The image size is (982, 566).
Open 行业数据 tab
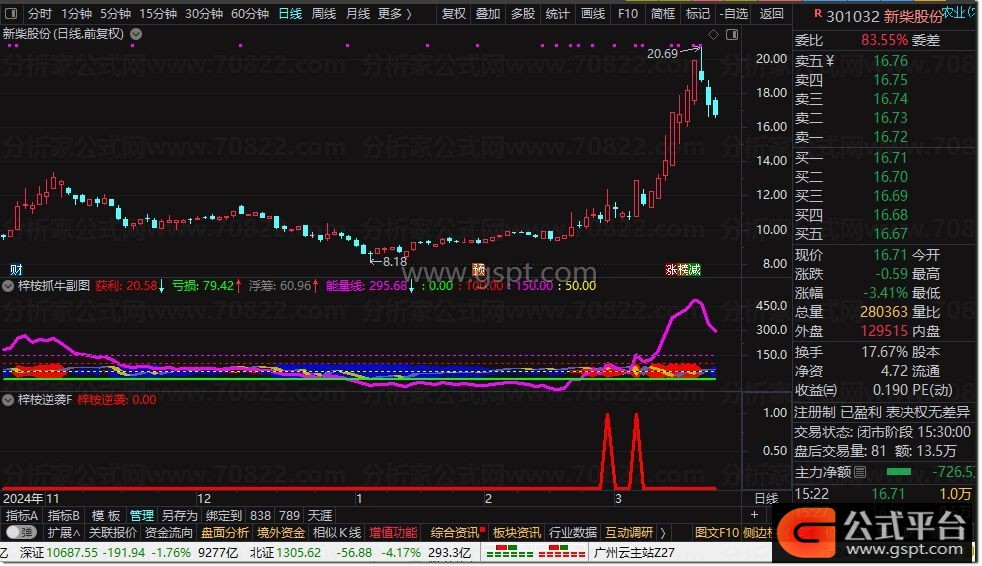point(572,533)
